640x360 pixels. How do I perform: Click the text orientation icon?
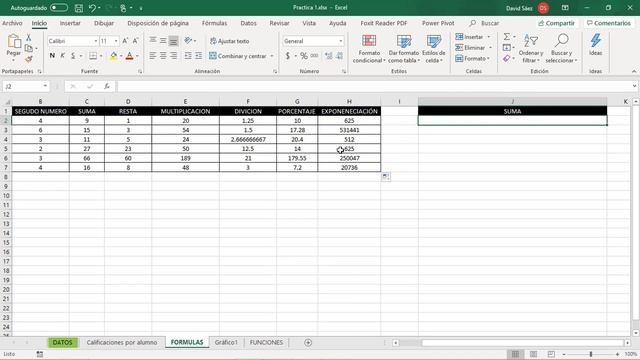pyautogui.click(x=188, y=40)
